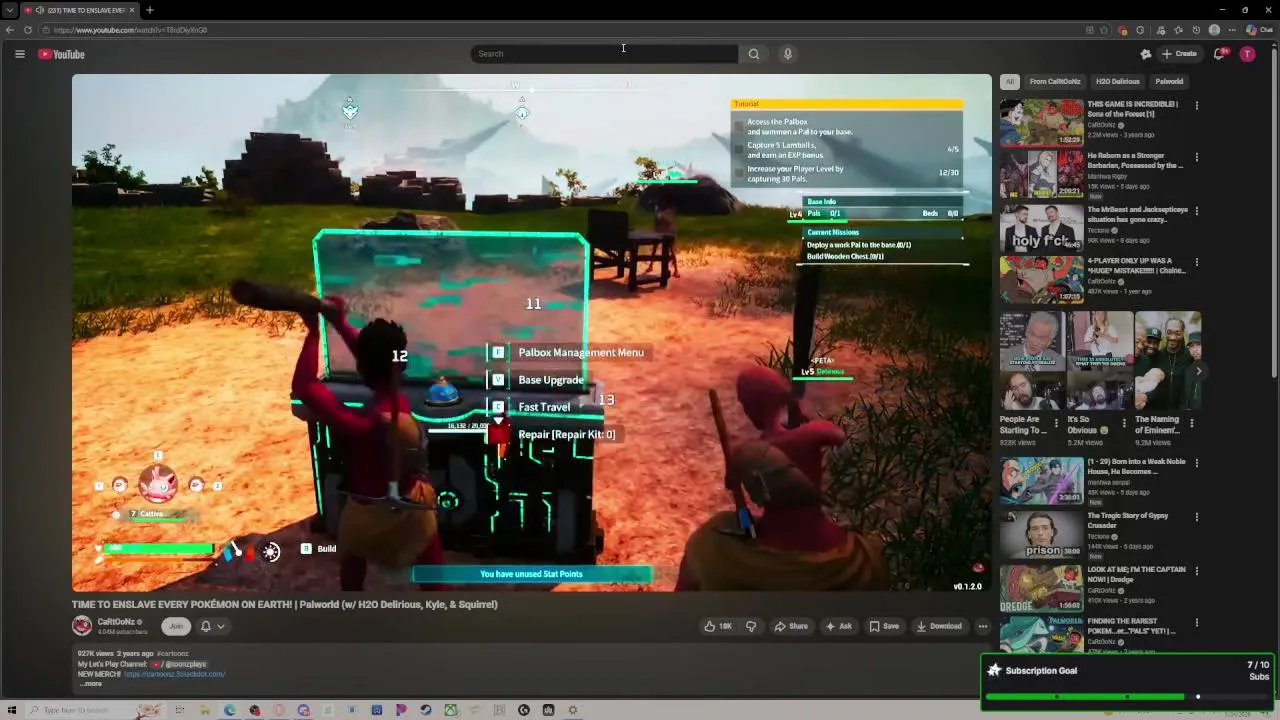Image resolution: width=1280 pixels, height=720 pixels.
Task: Add page to favorites with the star icon
Action: tap(1104, 30)
